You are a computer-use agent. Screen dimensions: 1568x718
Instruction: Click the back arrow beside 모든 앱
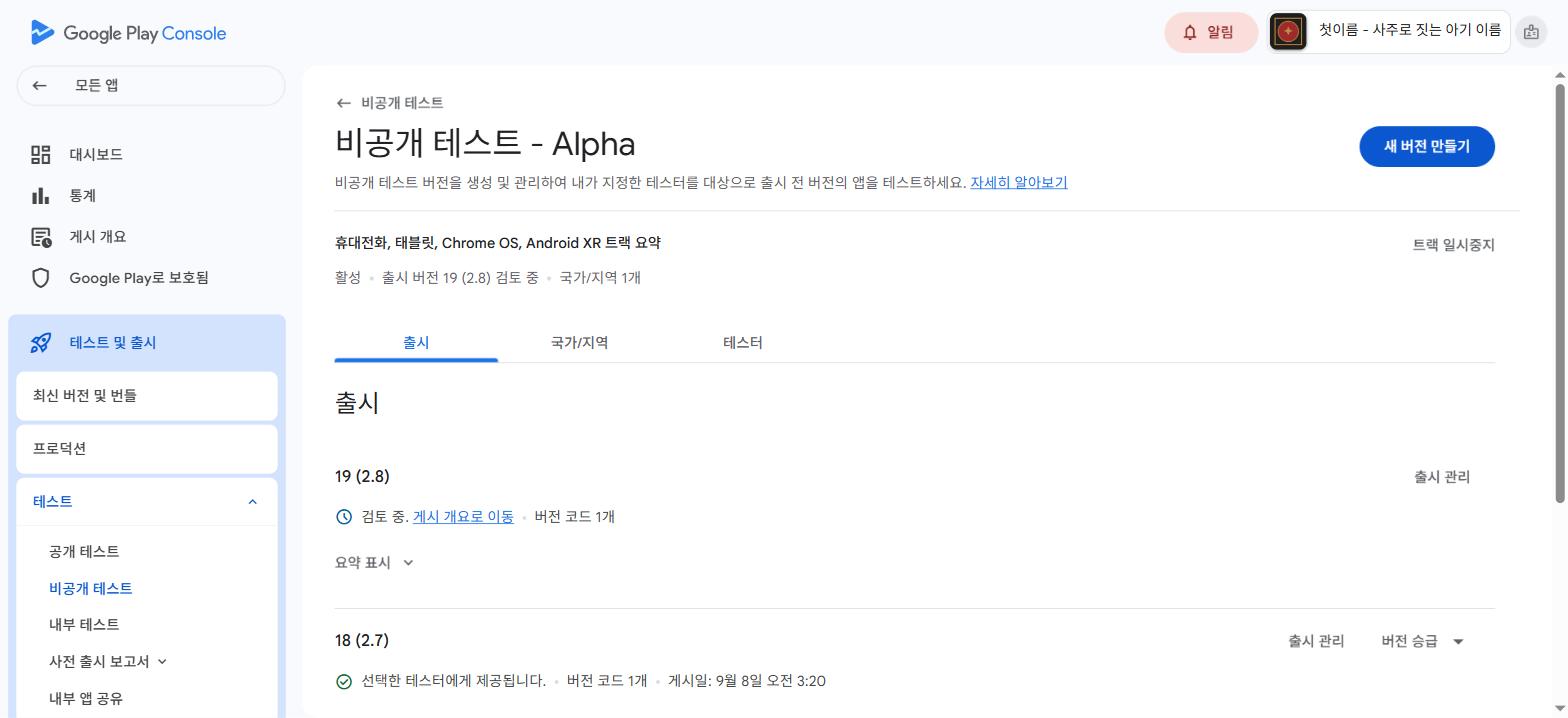(x=40, y=86)
